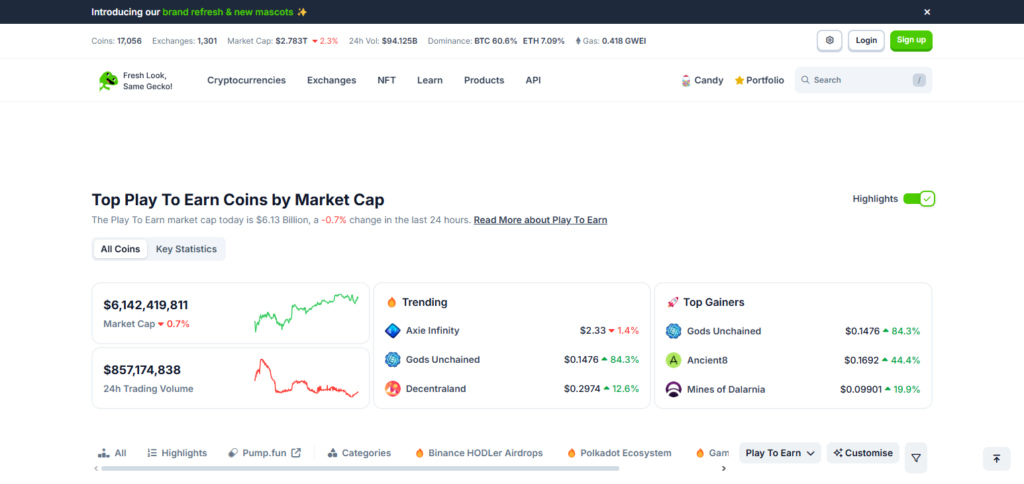Select Polkadot Ecosystem category
The height and width of the screenshot is (484, 1024).
[x=619, y=453]
